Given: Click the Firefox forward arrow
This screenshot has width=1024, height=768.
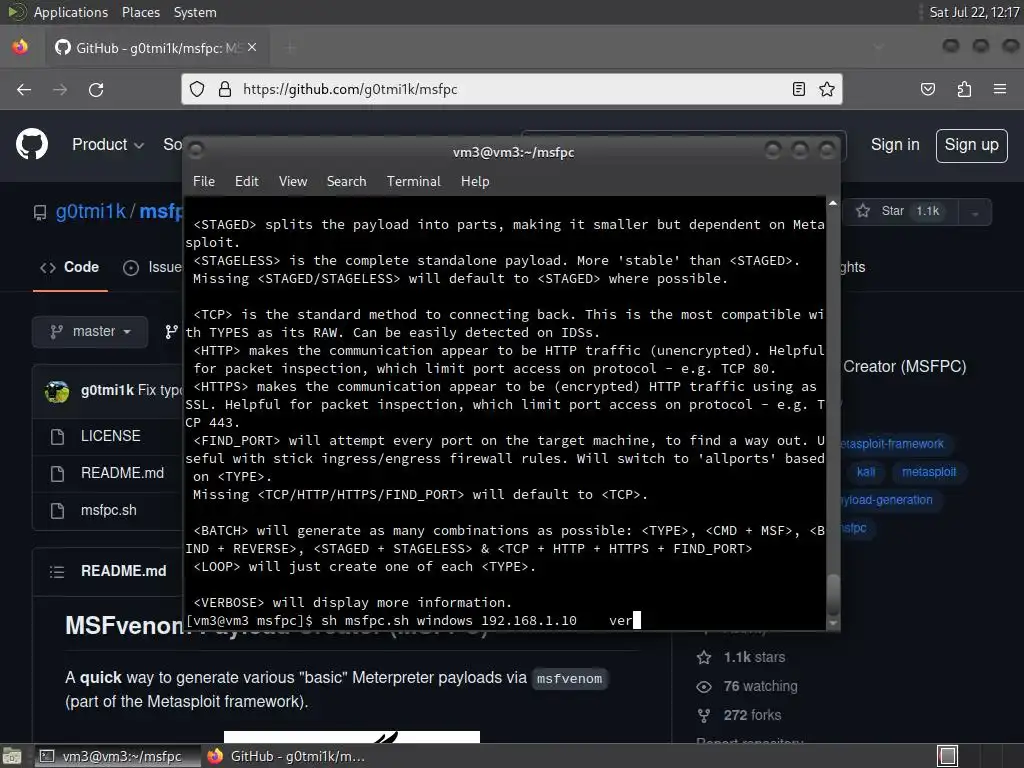Looking at the screenshot, I should pyautogui.click(x=60, y=89).
